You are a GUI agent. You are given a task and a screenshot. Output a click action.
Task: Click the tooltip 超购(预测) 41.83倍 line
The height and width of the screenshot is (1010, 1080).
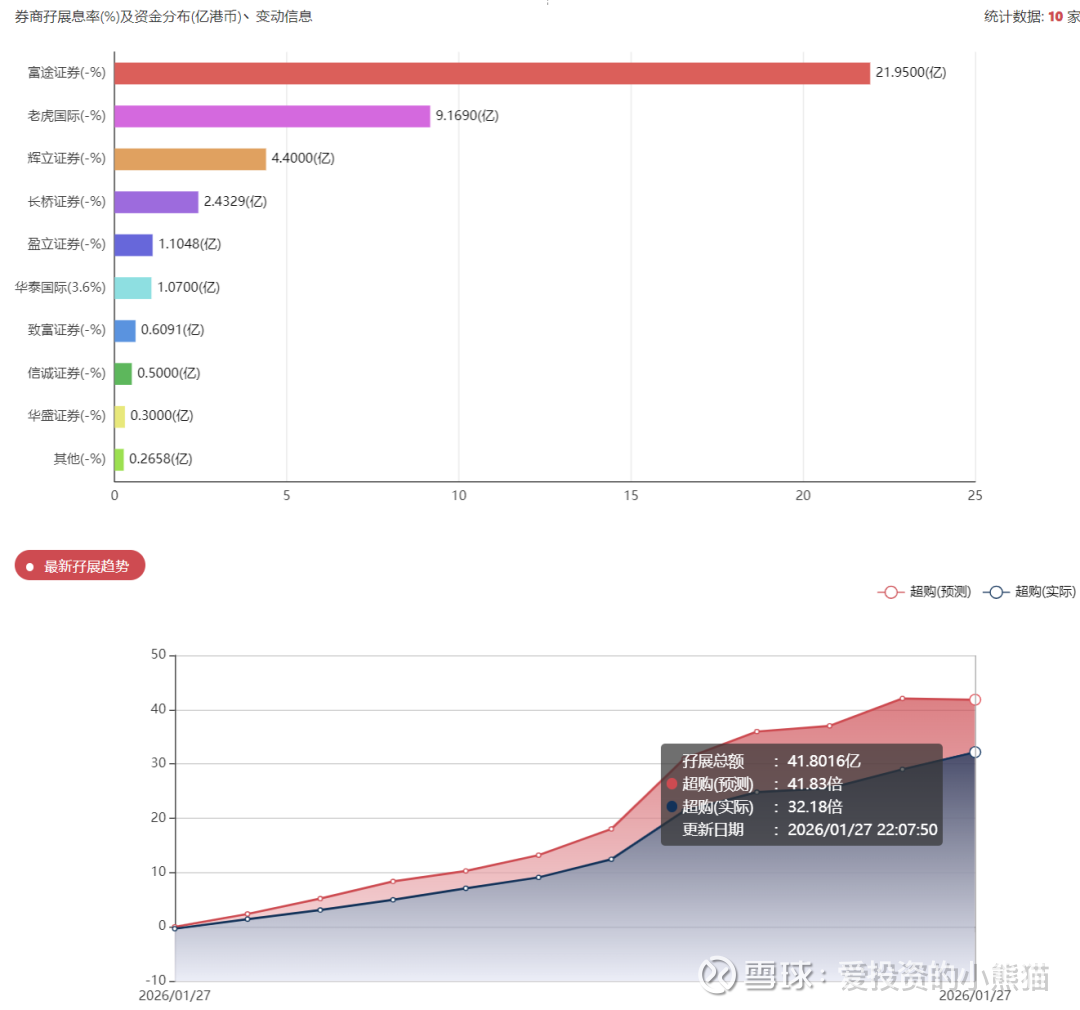pyautogui.click(x=755, y=784)
